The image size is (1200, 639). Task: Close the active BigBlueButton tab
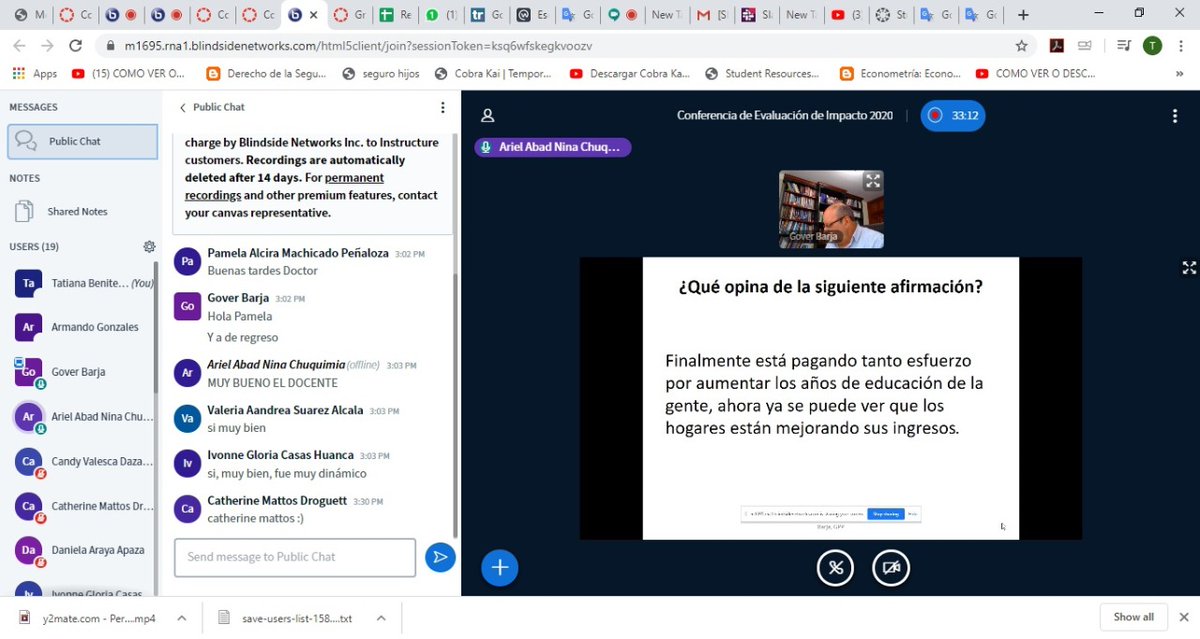[x=313, y=15]
